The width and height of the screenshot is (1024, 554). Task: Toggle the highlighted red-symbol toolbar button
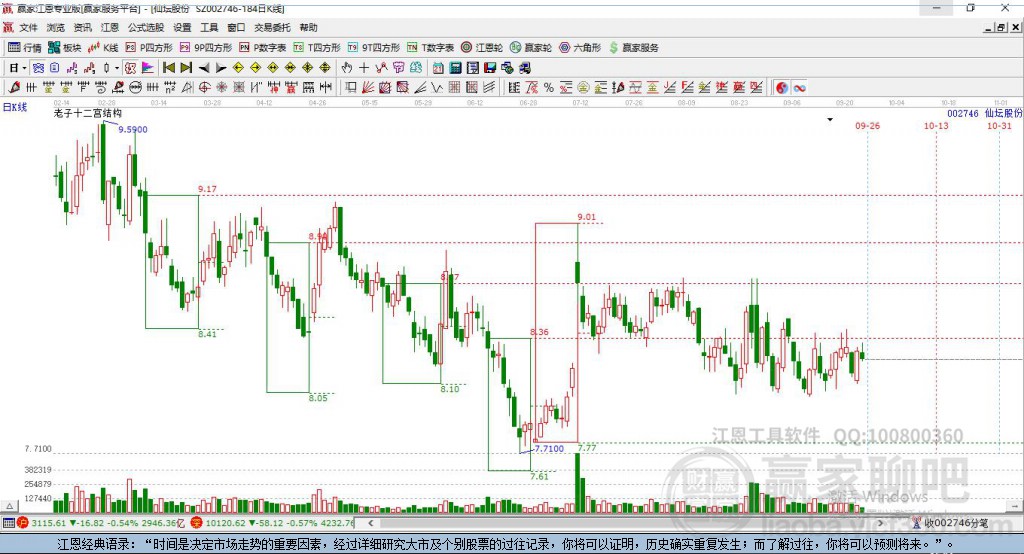pos(131,68)
